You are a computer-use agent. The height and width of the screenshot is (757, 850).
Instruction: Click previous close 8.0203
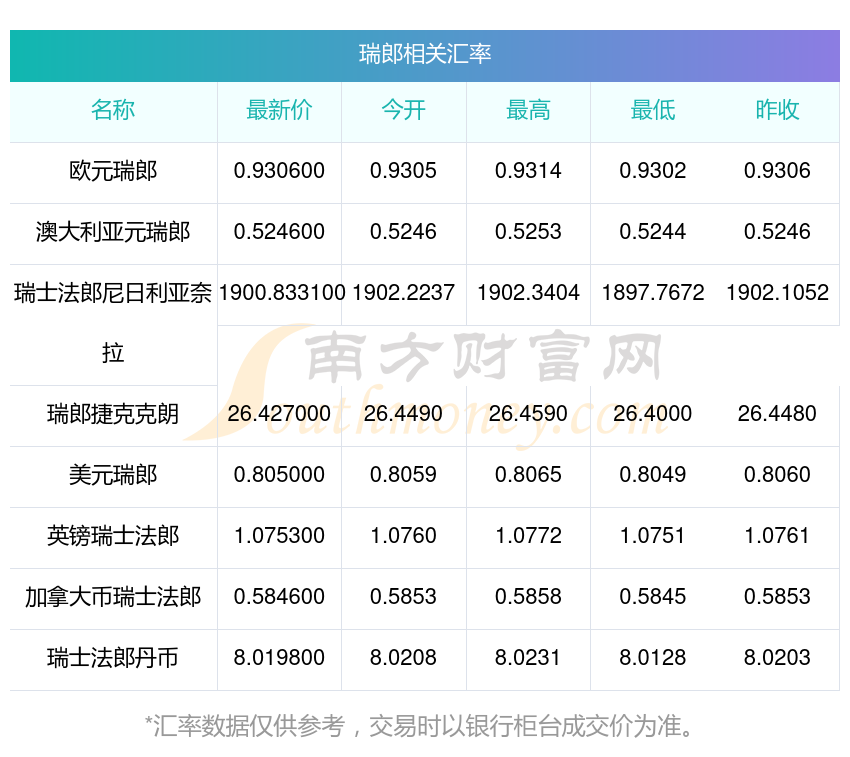pyautogui.click(x=777, y=658)
